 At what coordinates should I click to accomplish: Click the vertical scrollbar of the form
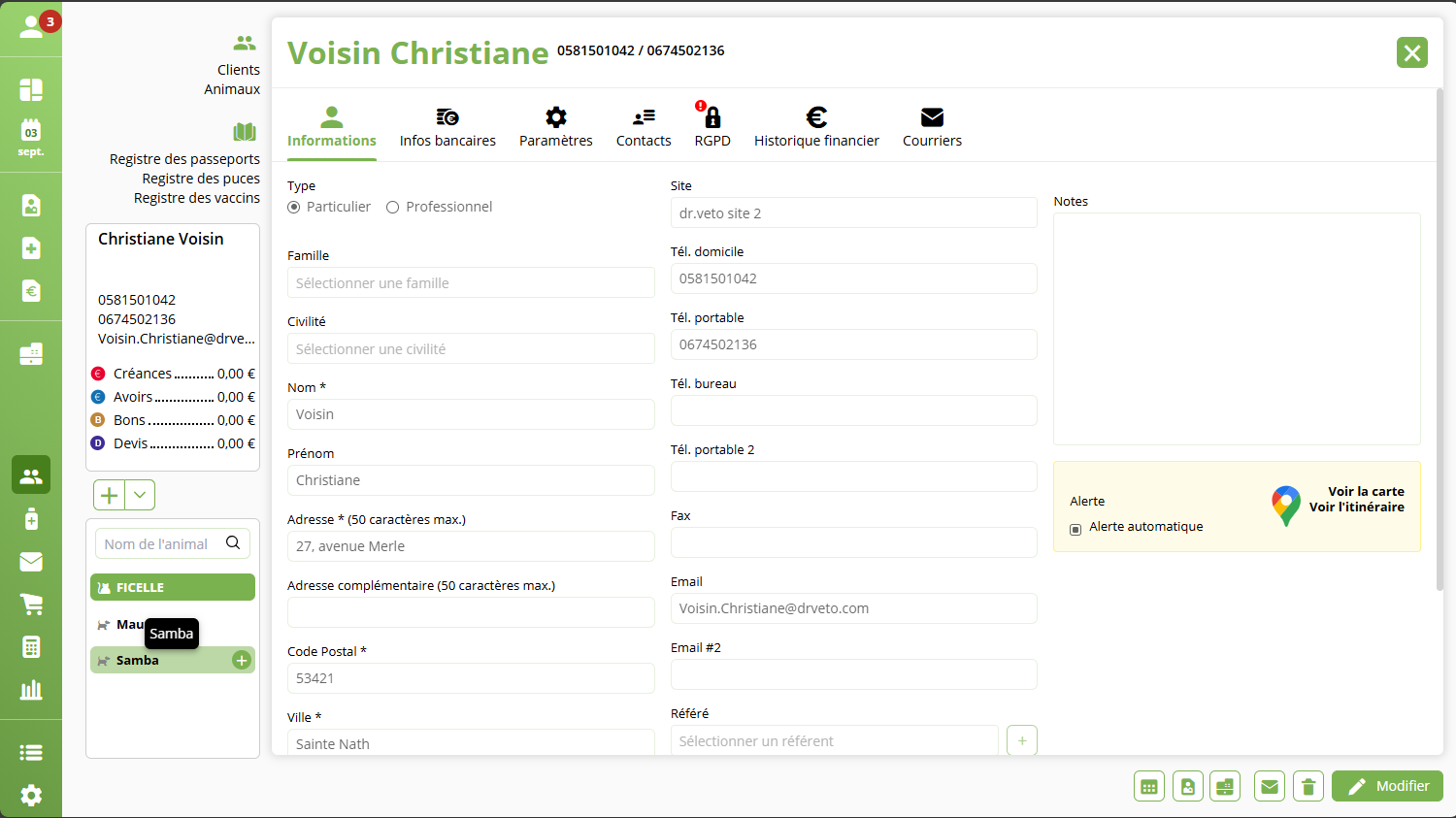click(1439, 340)
